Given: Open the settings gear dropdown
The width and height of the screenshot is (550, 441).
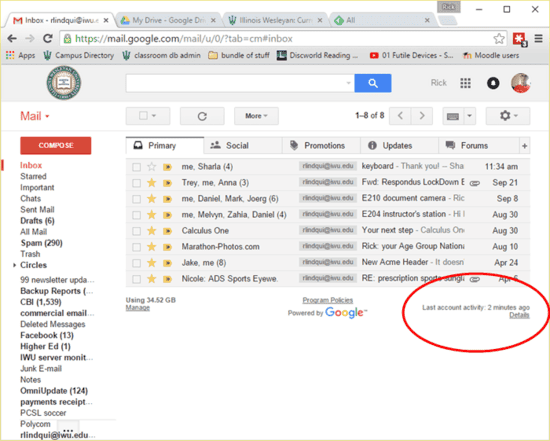Looking at the screenshot, I should point(508,116).
